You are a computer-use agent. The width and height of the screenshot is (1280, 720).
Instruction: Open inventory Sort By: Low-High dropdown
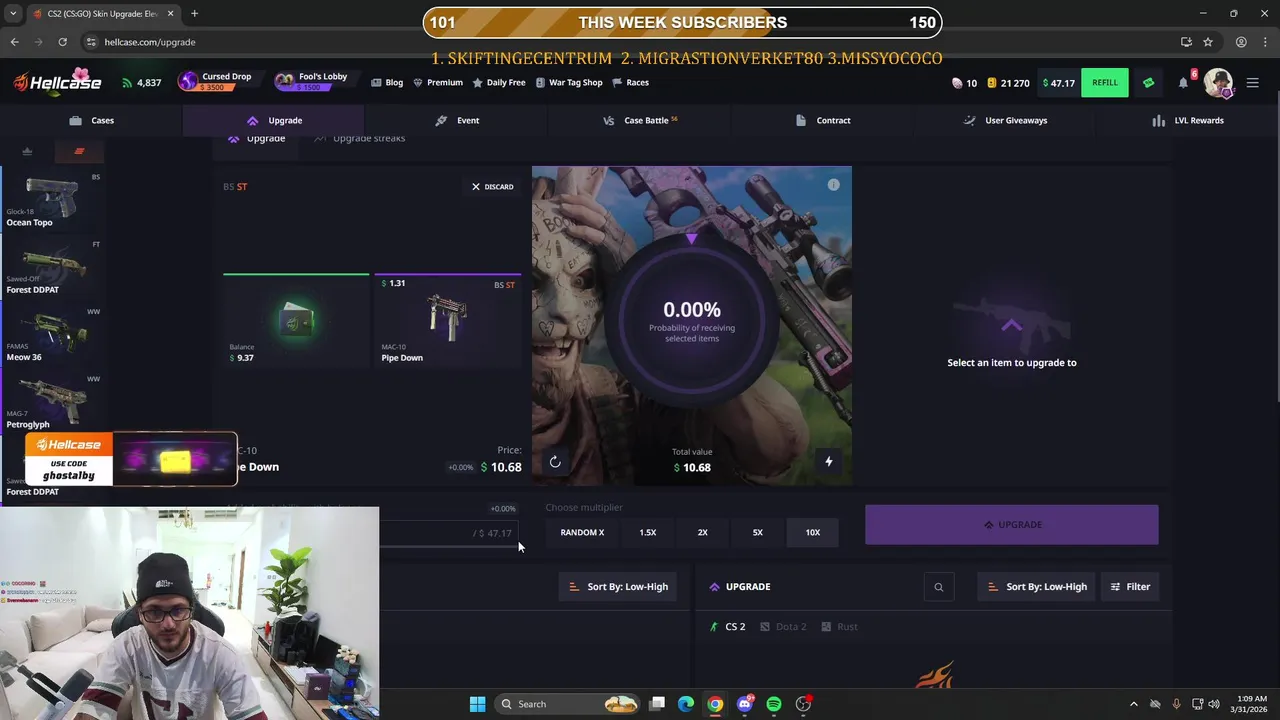[x=619, y=587]
